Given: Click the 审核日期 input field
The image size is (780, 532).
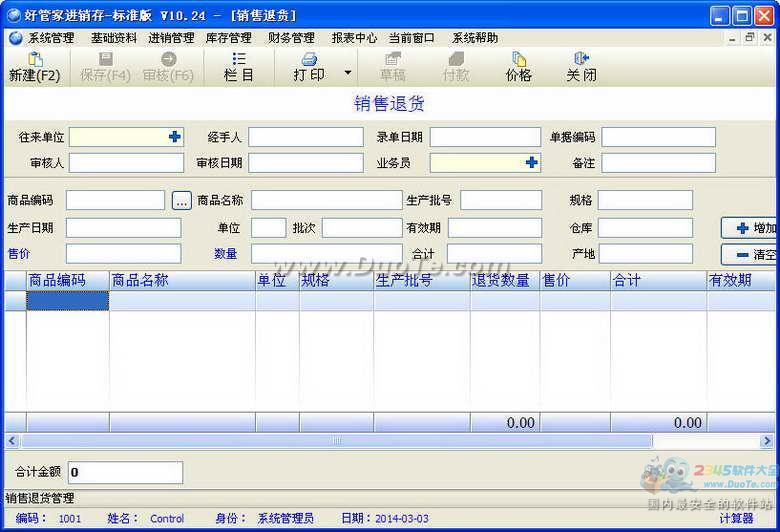Looking at the screenshot, I should pyautogui.click(x=306, y=163).
